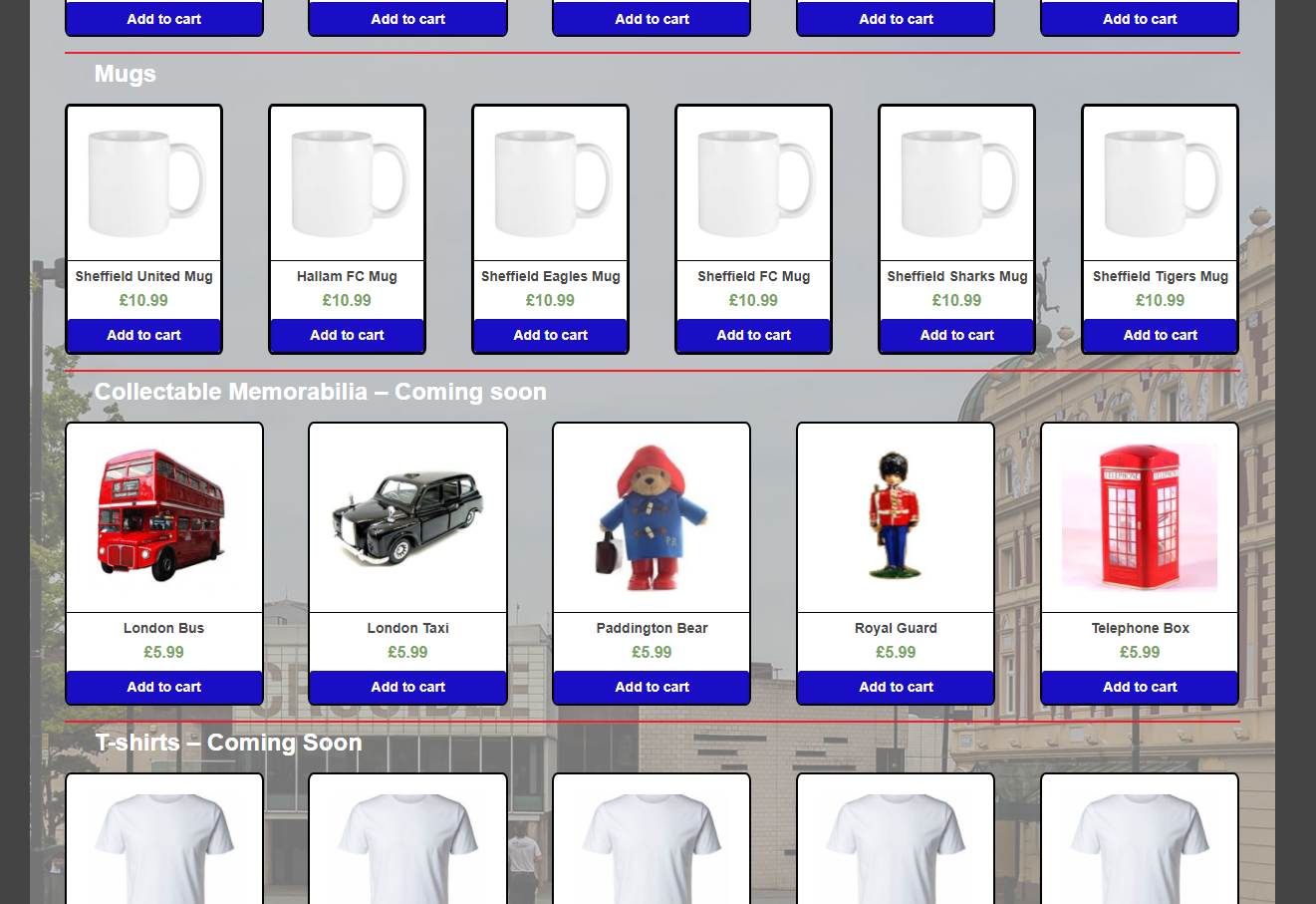Open the London Bus product image

(163, 517)
